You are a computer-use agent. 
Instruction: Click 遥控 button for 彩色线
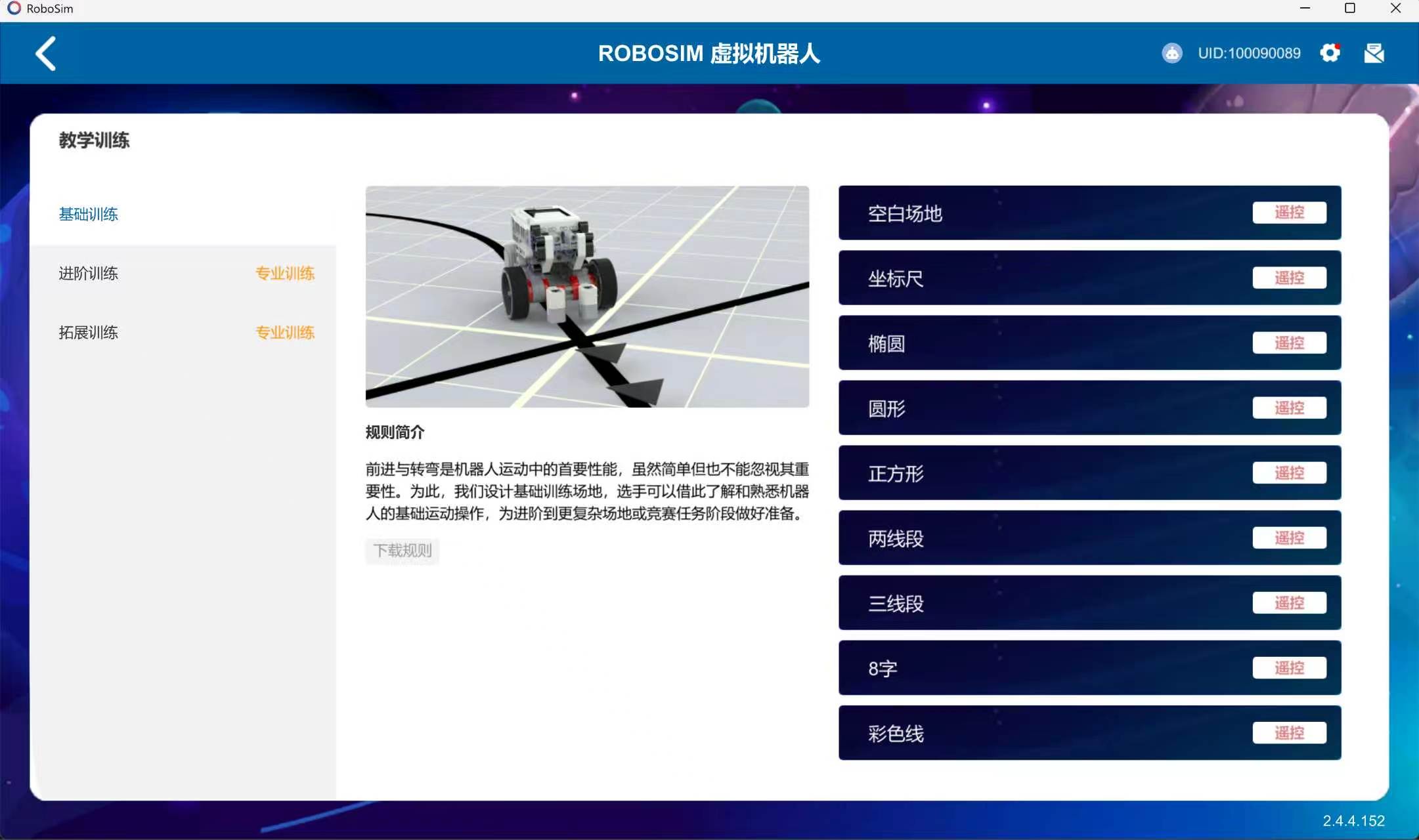point(1290,732)
